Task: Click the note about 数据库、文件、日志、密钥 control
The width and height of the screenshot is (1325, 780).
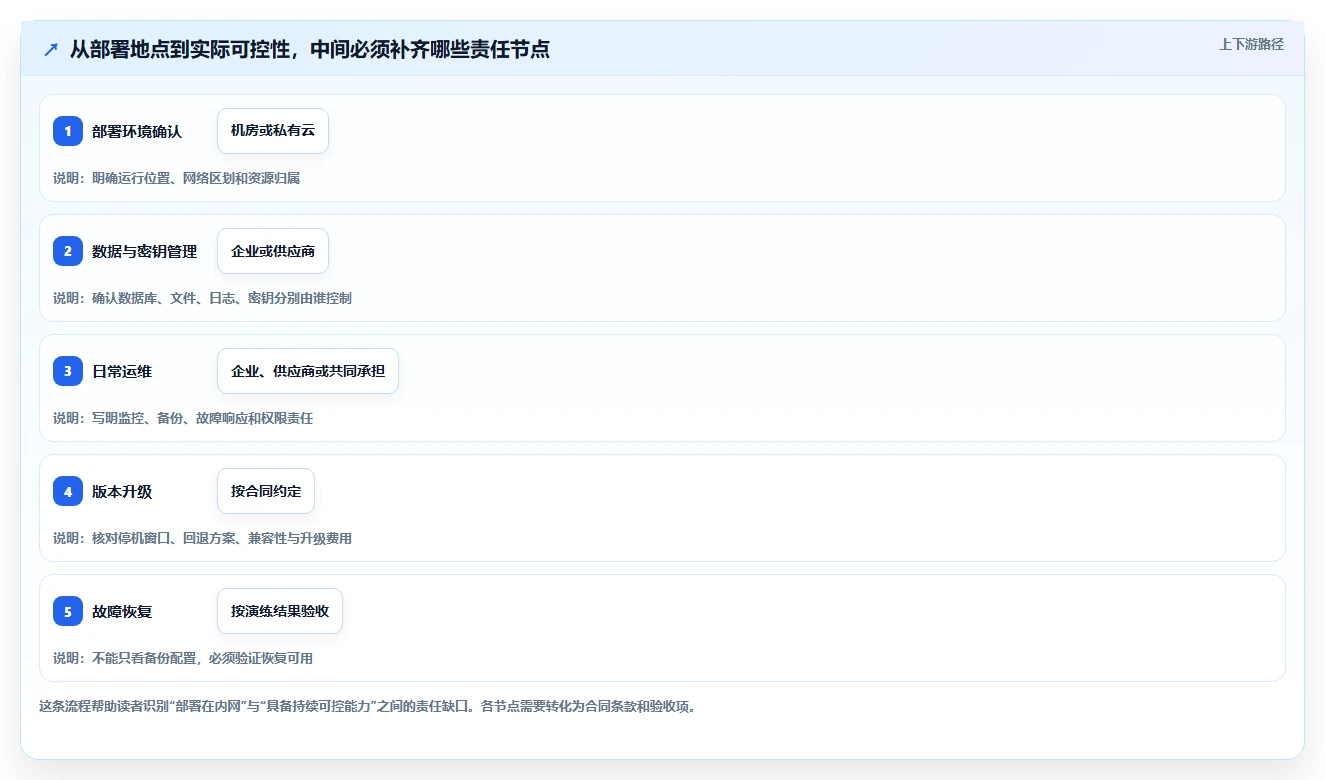Action: pos(202,298)
